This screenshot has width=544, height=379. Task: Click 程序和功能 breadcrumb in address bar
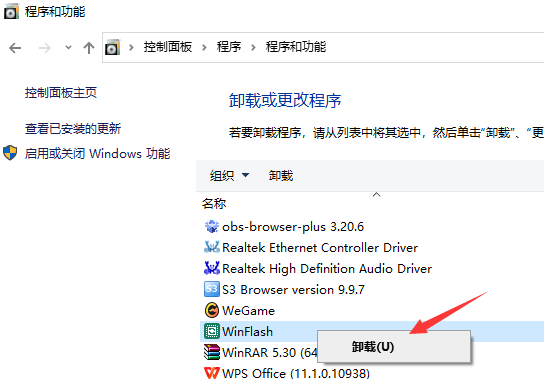click(296, 47)
